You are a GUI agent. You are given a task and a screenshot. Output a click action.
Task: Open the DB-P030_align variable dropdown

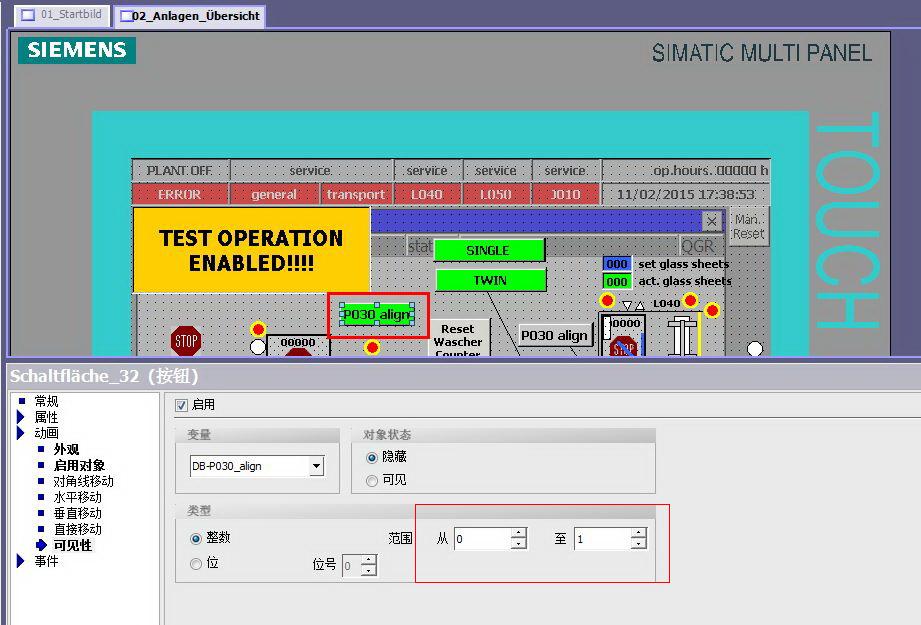pos(316,466)
